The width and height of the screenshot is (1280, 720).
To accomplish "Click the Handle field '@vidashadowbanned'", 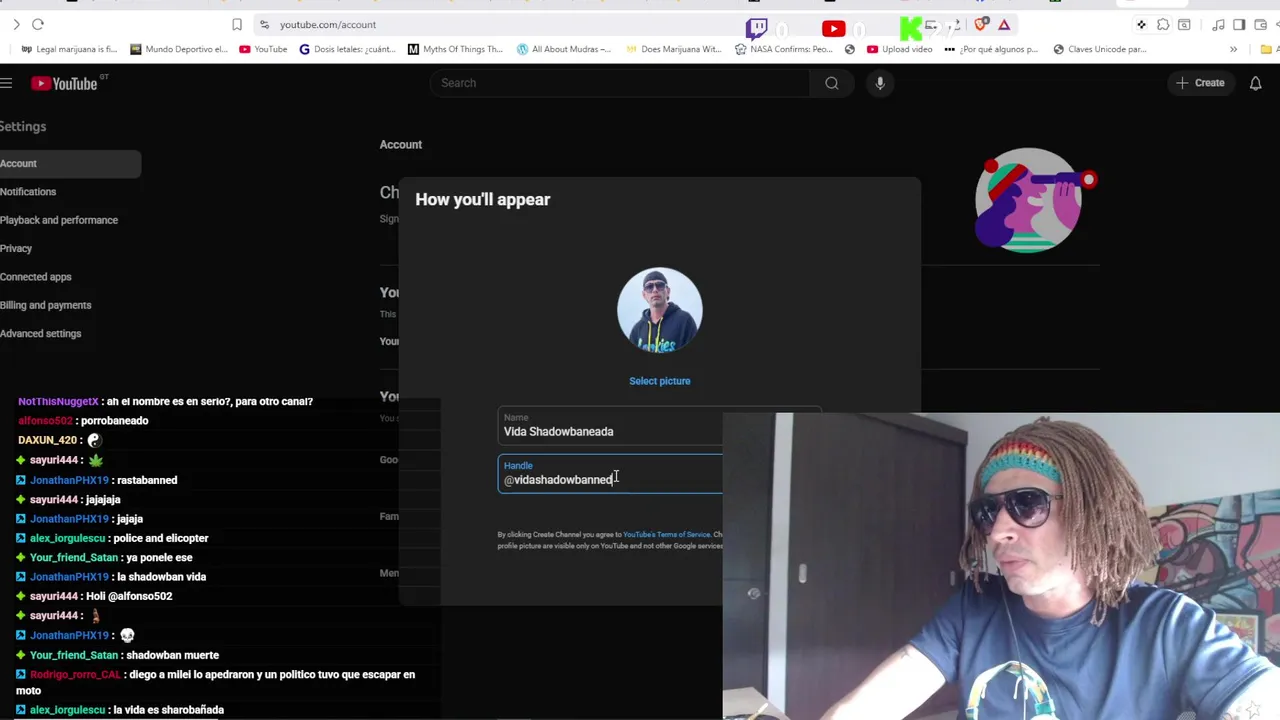I will tap(610, 474).
